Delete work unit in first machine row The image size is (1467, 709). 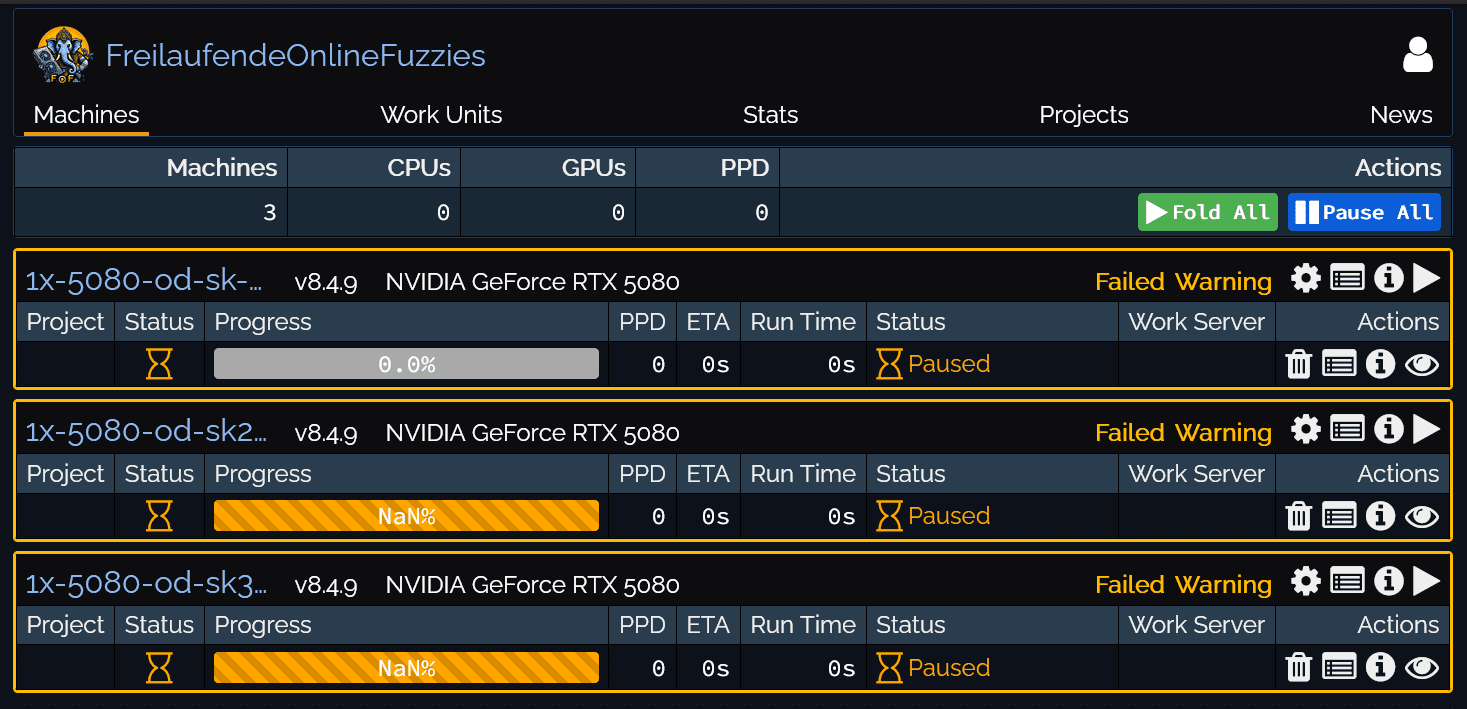click(1298, 364)
